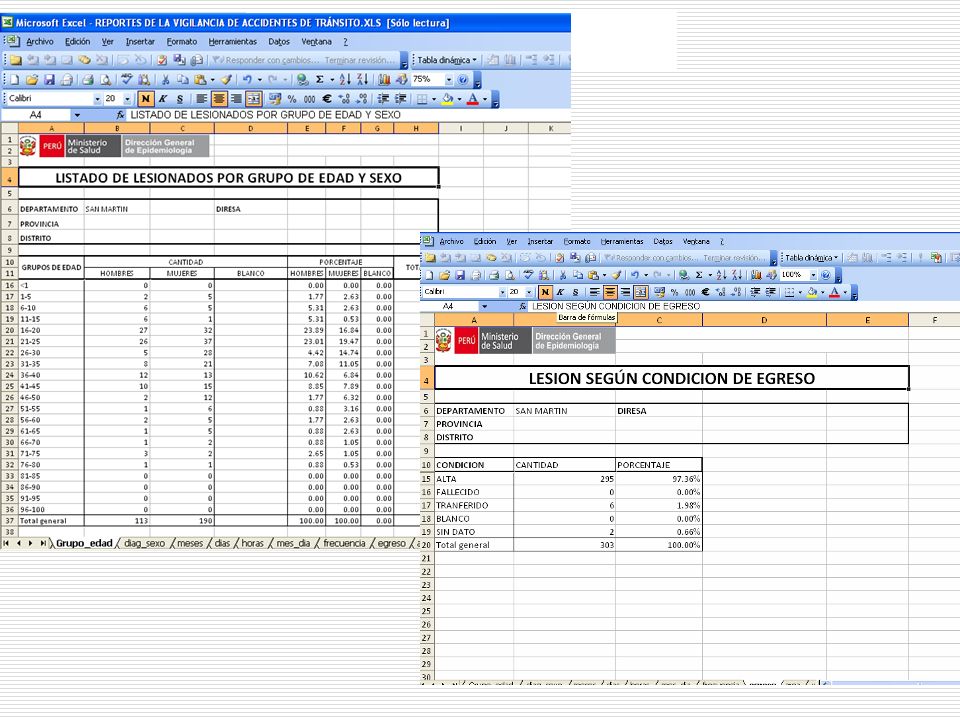This screenshot has width=960, height=720.
Task: Click the Save icon in the front Excel window
Action: point(459,275)
